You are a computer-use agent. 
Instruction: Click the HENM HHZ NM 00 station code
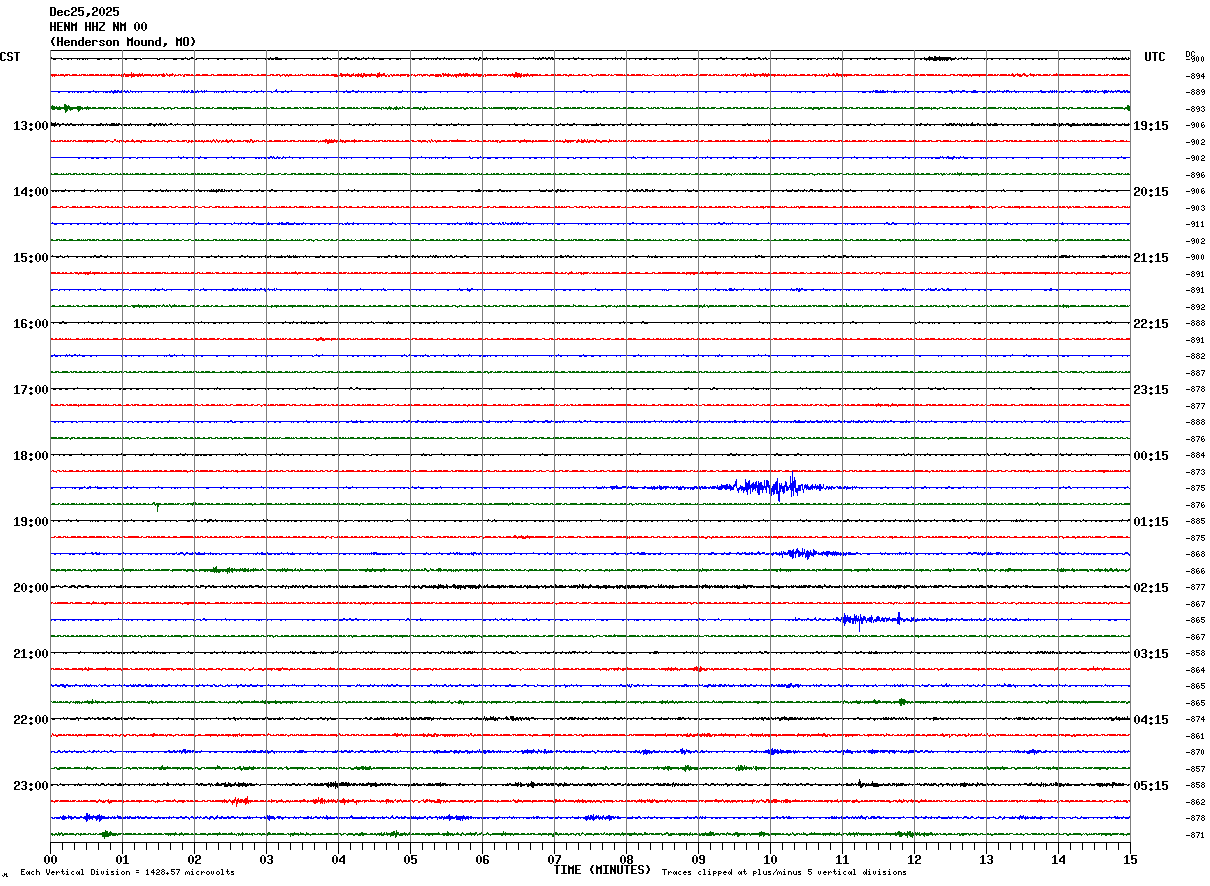click(98, 26)
